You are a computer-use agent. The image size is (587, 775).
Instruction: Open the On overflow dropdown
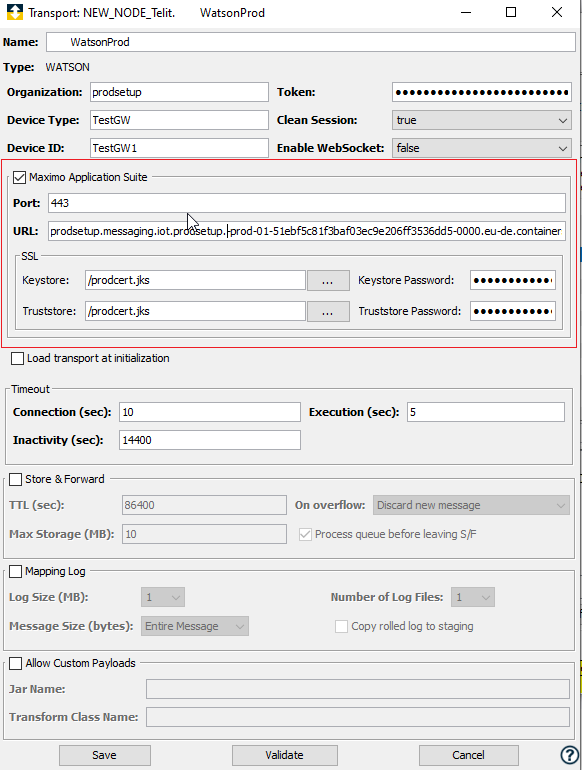coord(471,505)
